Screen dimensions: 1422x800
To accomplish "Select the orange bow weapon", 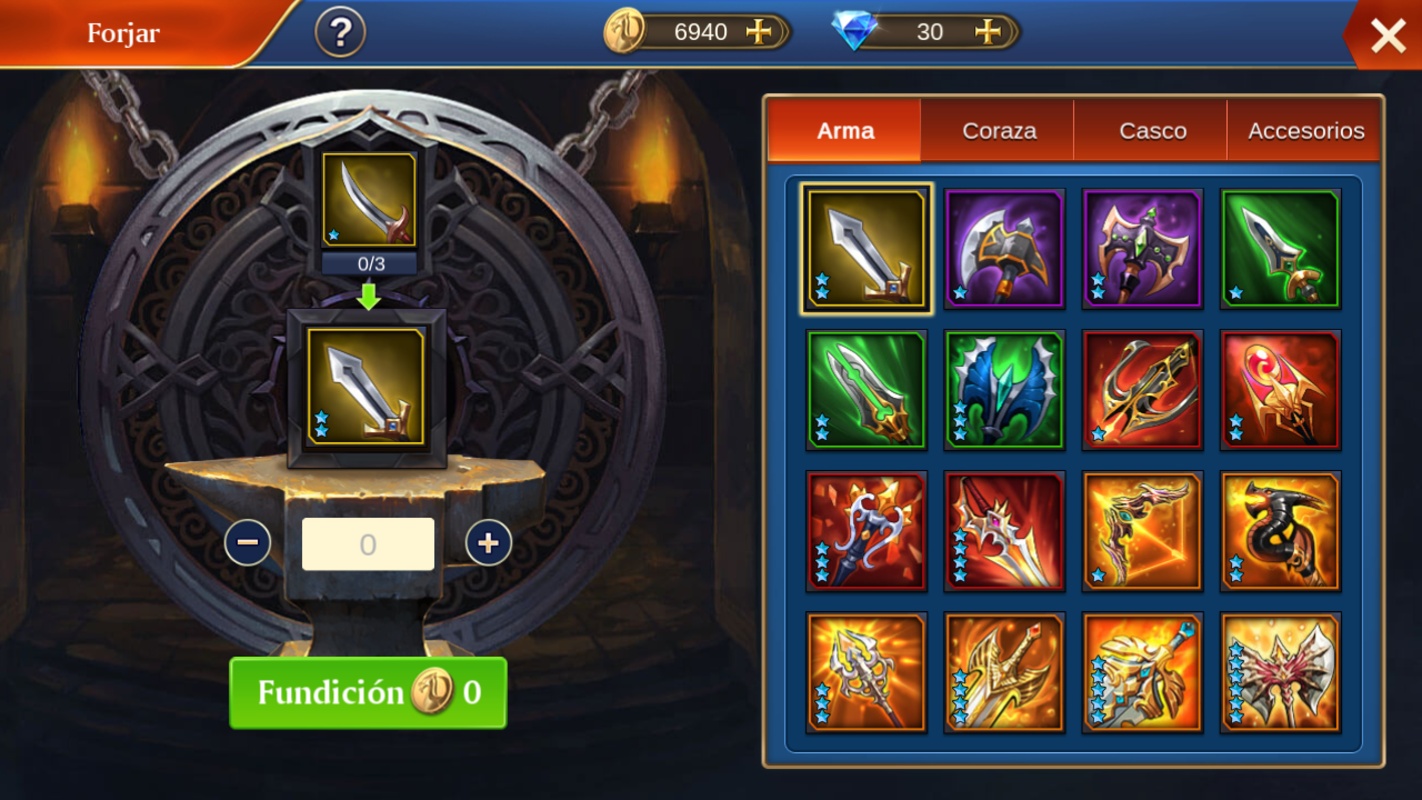I will [x=1142, y=531].
